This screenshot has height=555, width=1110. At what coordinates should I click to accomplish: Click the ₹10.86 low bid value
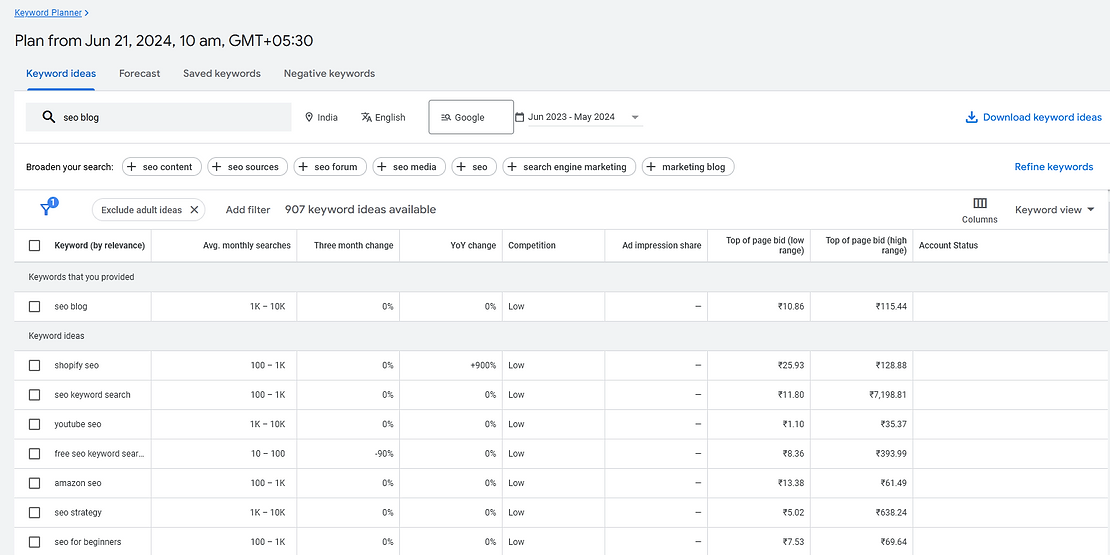pyautogui.click(x=791, y=307)
